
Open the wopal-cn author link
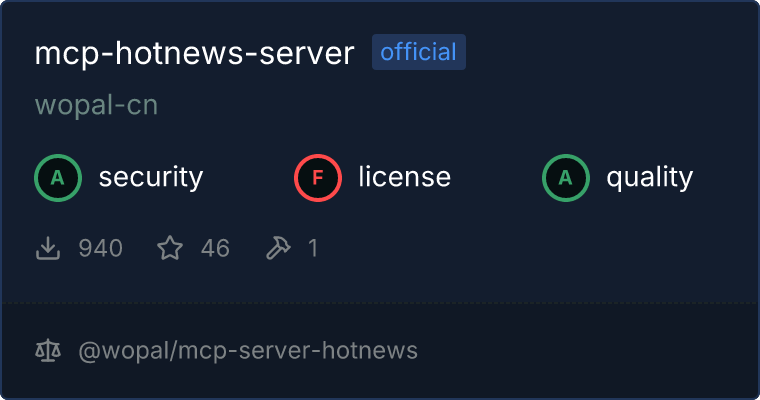tap(96, 105)
